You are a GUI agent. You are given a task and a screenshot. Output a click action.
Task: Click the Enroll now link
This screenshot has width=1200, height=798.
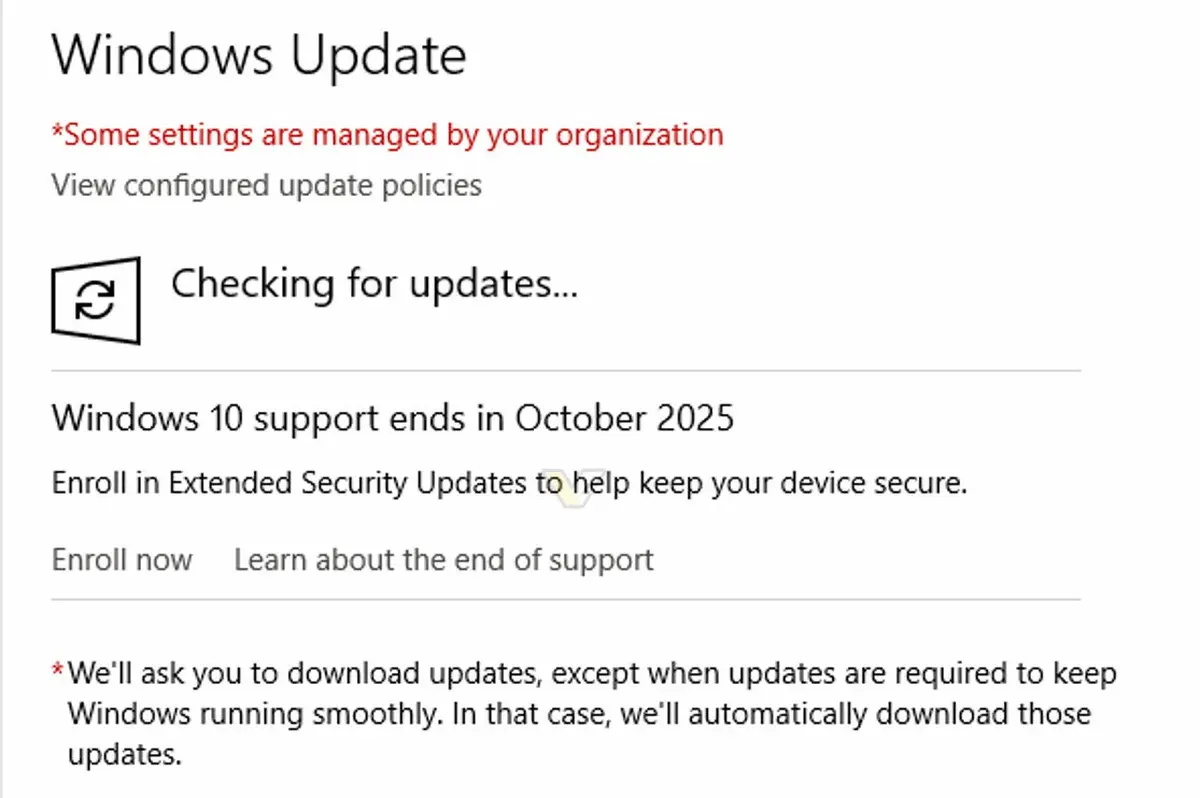[x=121, y=559]
